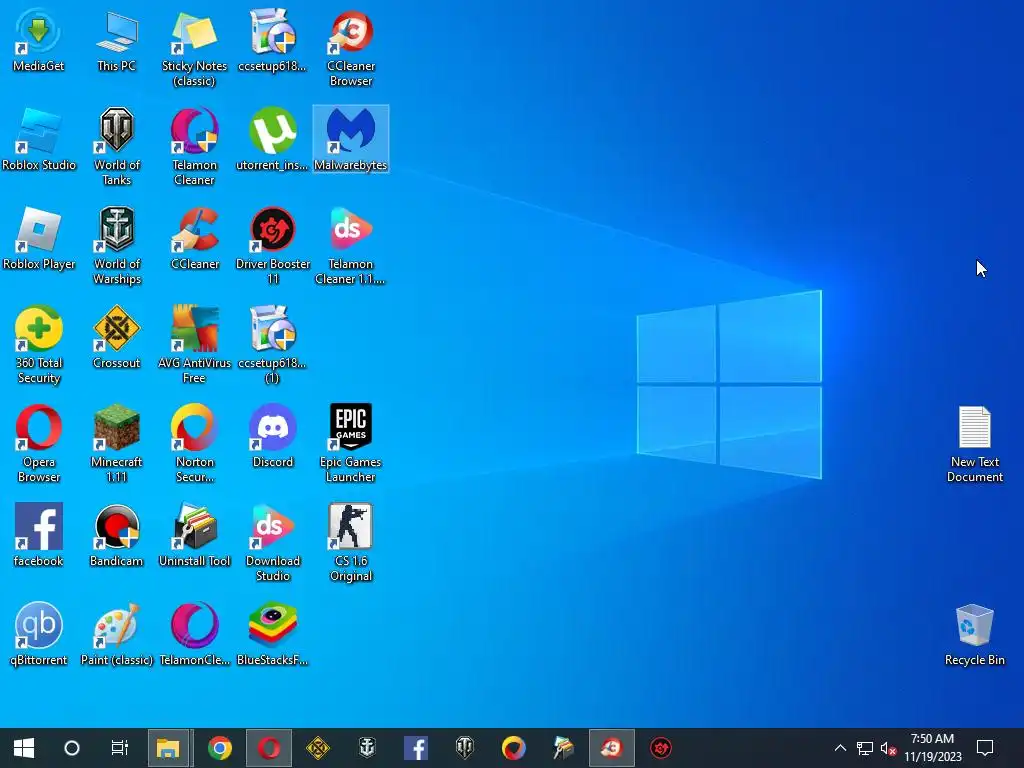The height and width of the screenshot is (768, 1024).
Task: Select the Norton Secur... desktop shortcut
Action: [x=195, y=445]
